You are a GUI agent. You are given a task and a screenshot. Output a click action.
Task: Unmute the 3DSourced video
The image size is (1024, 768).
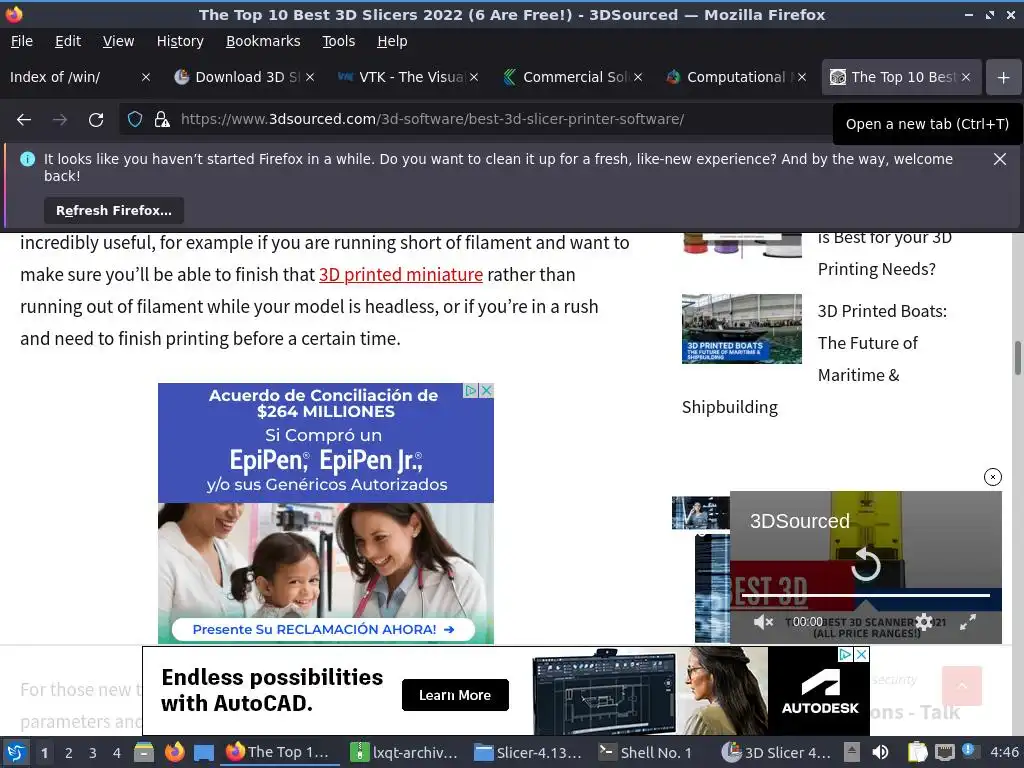tap(763, 622)
